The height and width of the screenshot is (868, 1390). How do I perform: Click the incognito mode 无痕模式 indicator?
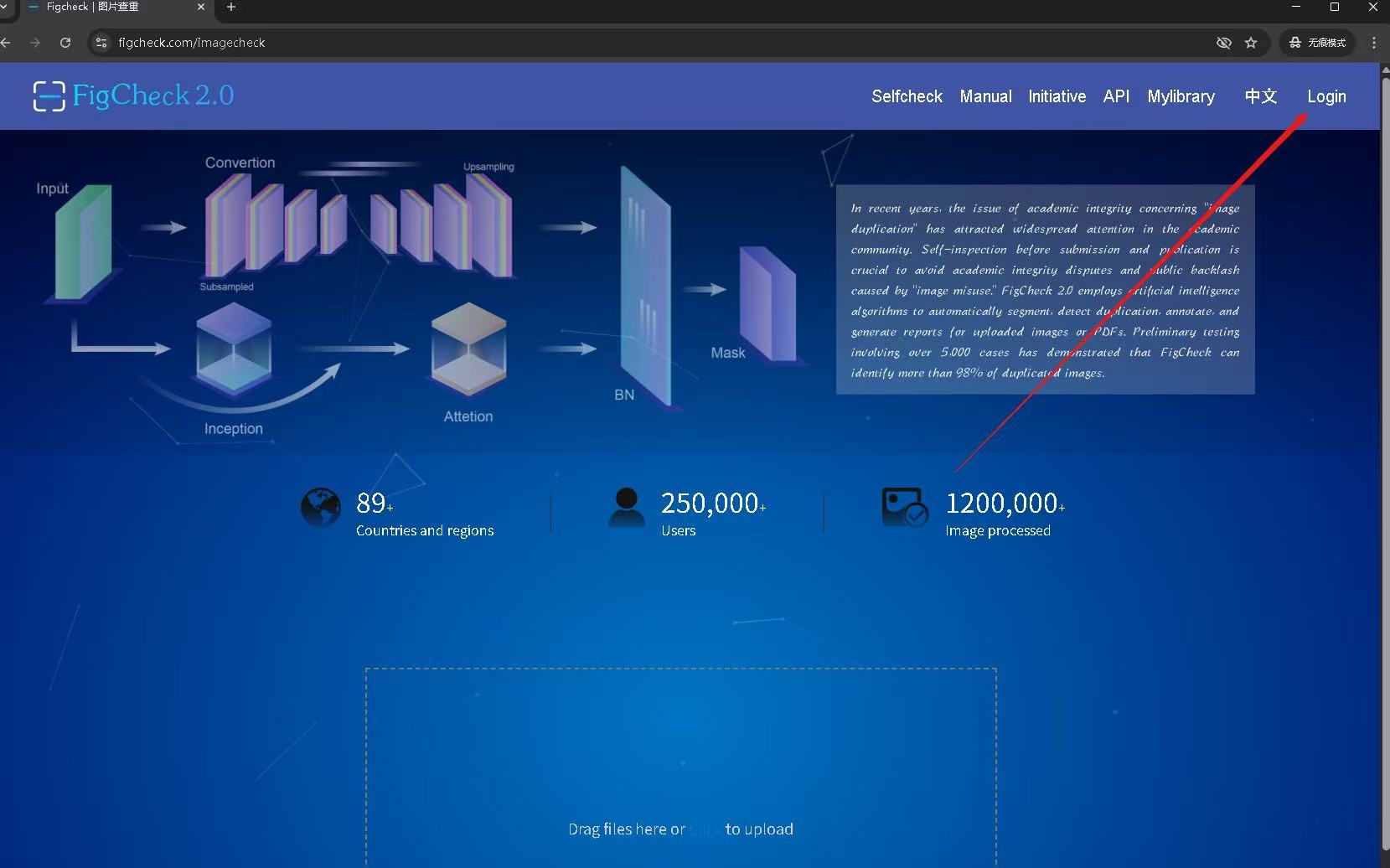click(x=1318, y=43)
